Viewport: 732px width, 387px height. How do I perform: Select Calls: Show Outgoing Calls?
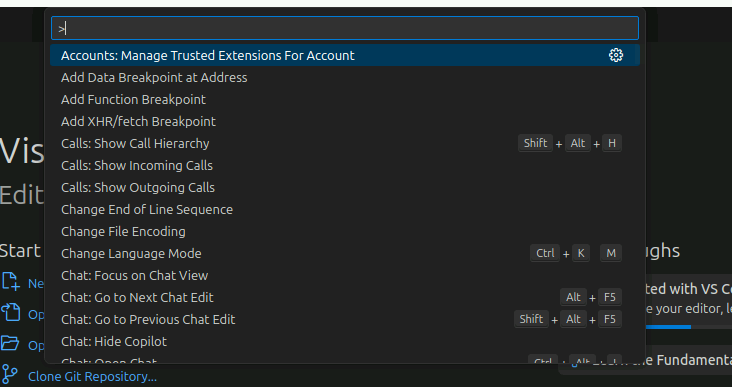345,187
